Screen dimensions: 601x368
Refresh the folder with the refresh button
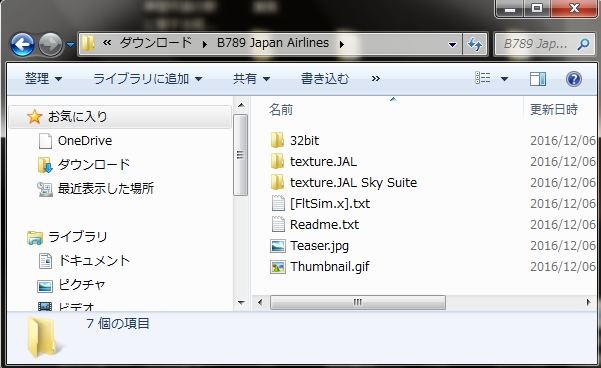tap(475, 44)
